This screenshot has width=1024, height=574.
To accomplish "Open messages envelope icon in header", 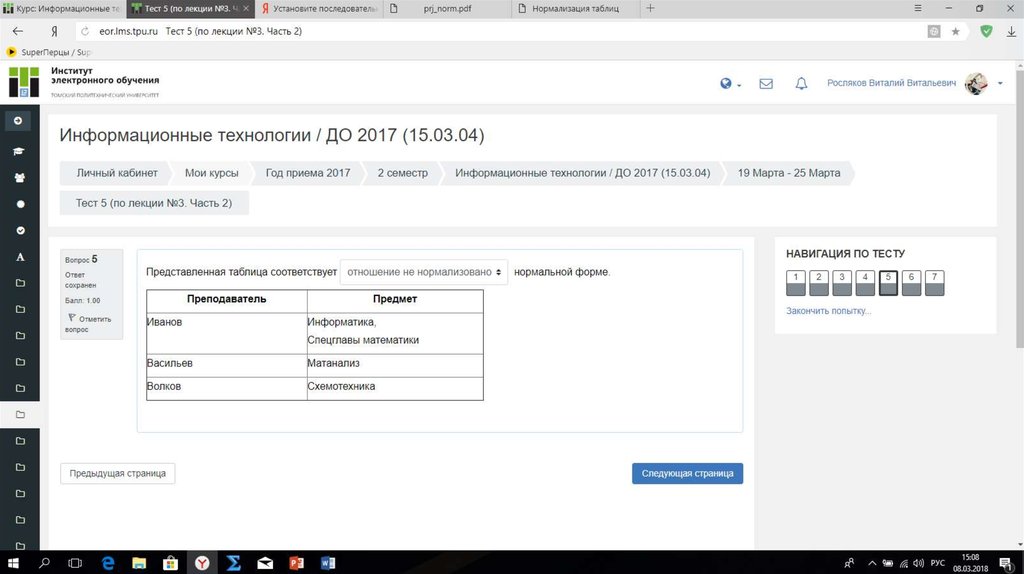I will pos(766,84).
